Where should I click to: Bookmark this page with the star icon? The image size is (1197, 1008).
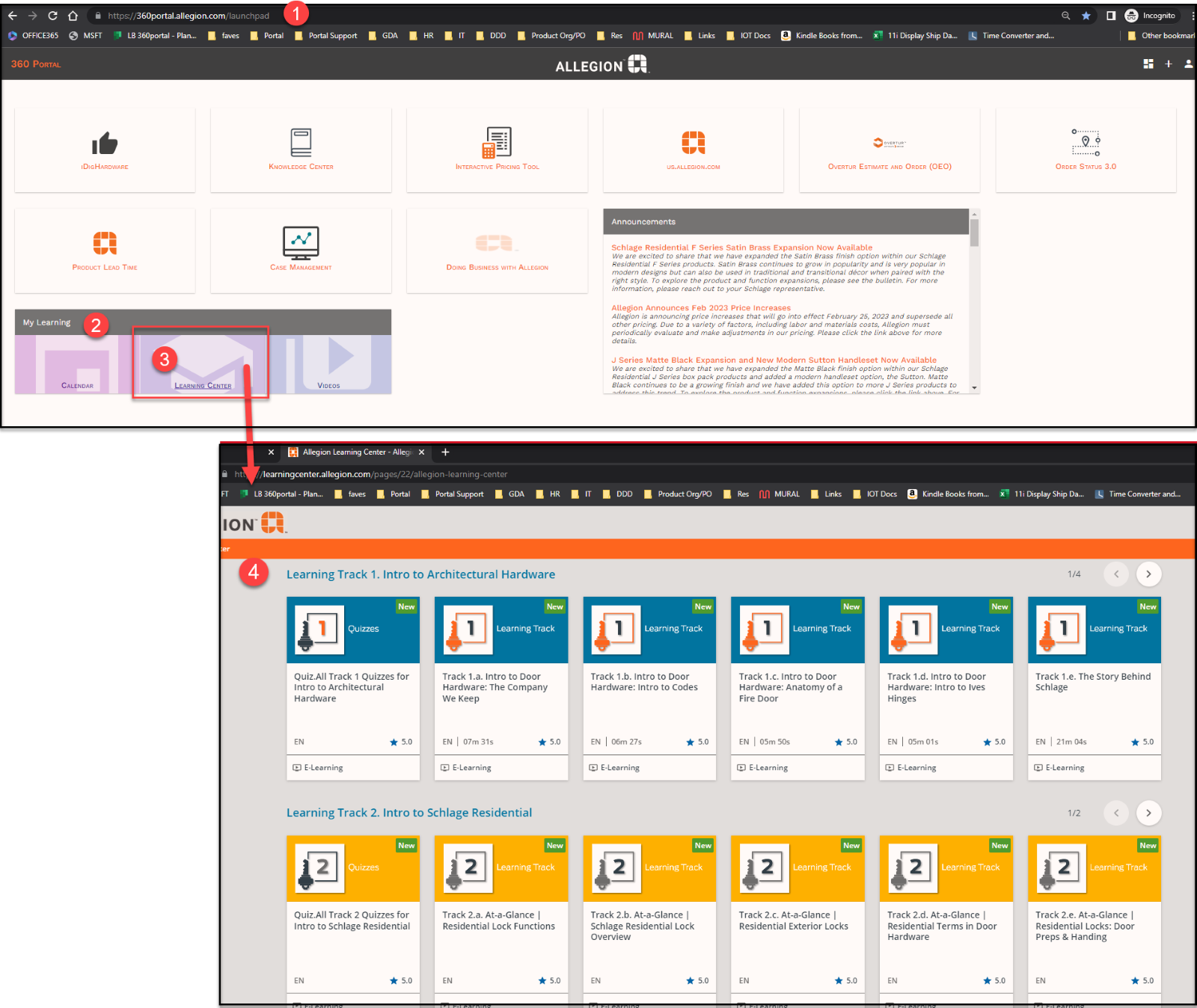[1086, 16]
